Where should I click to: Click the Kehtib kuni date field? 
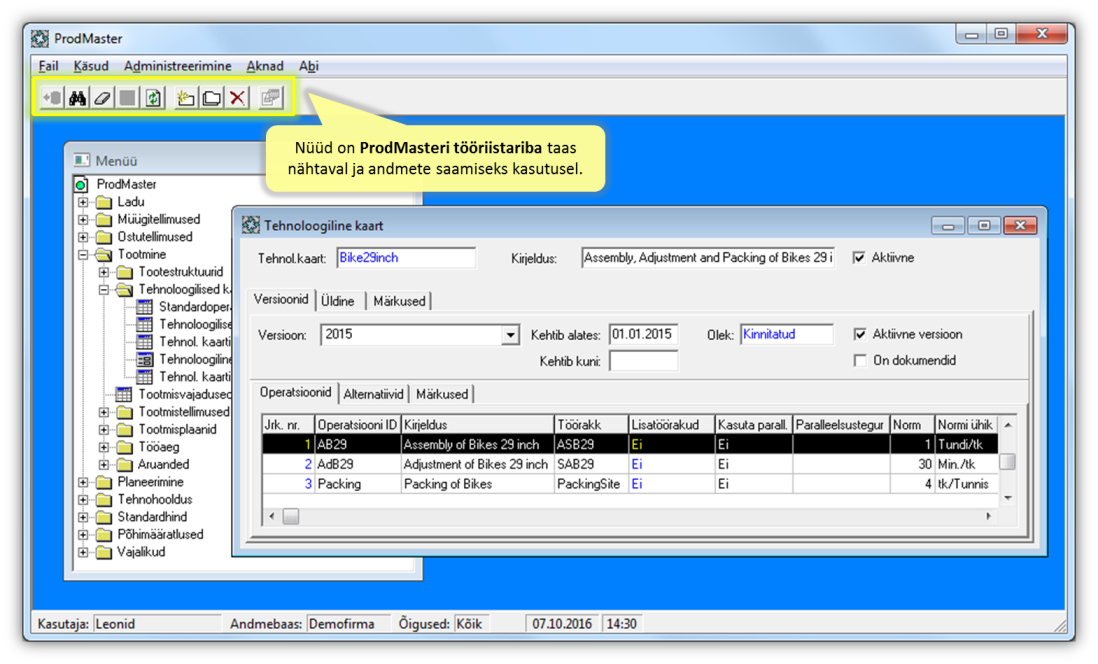coord(644,361)
